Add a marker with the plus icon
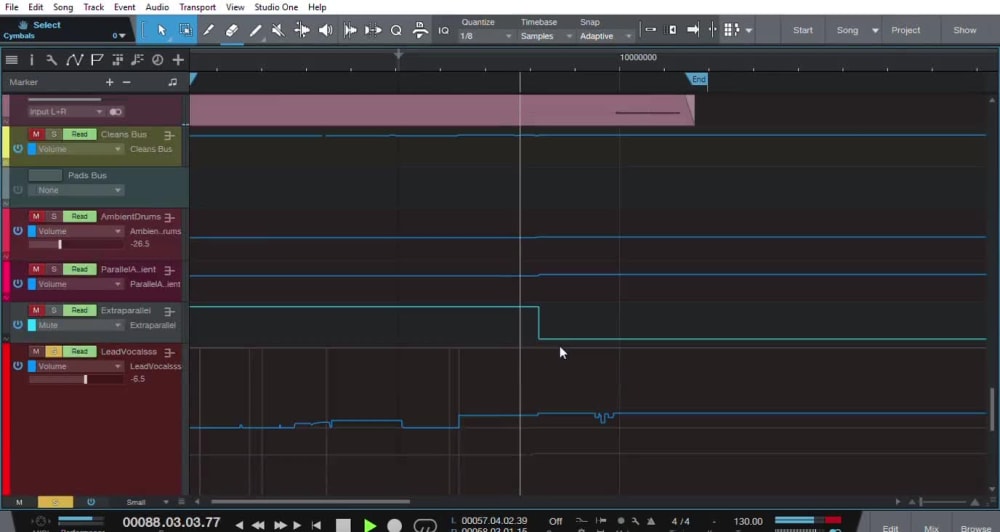Screen dimensions: 1000x532 pyautogui.click(x=110, y=82)
